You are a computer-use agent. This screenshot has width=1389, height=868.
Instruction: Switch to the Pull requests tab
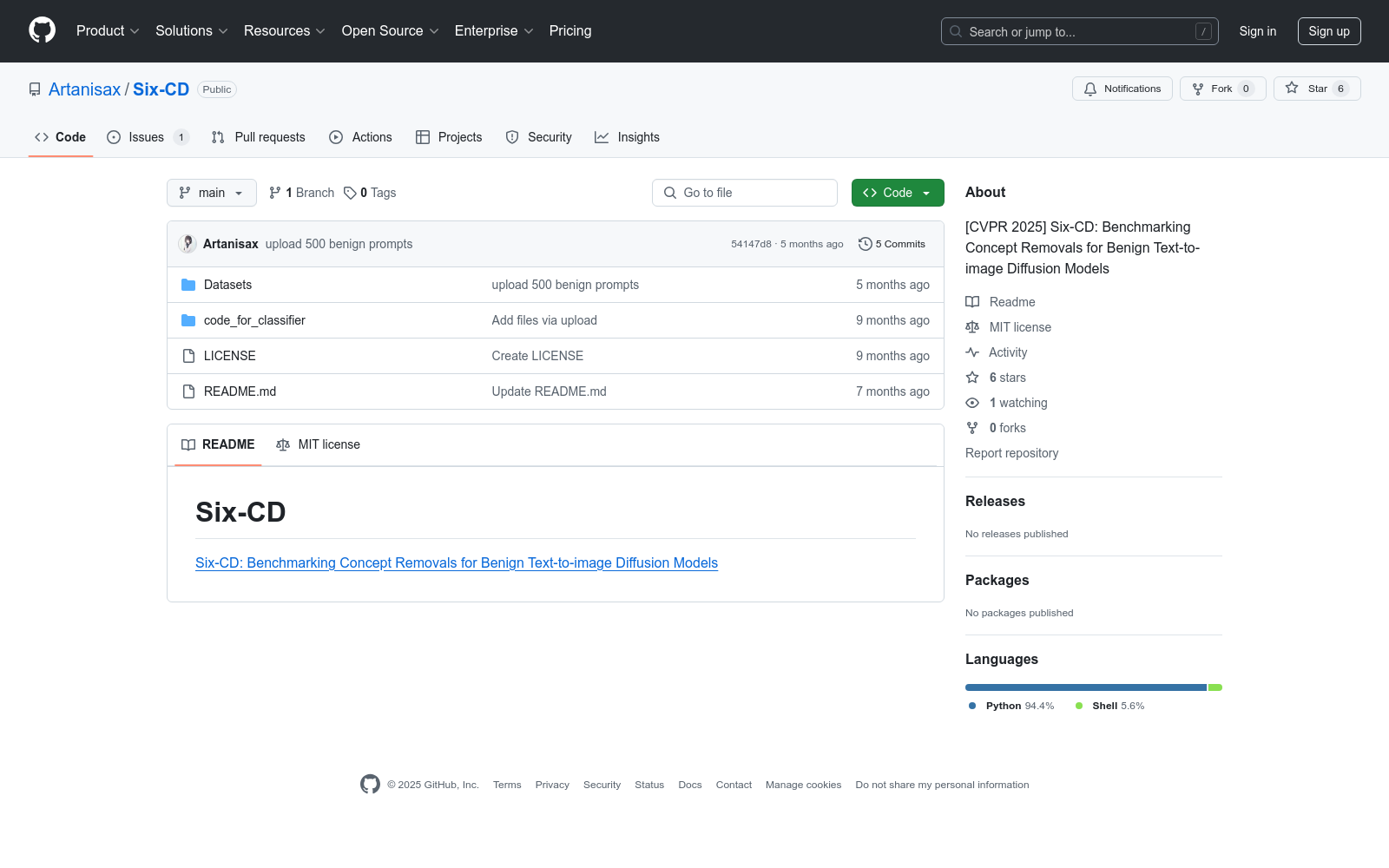pyautogui.click(x=259, y=137)
